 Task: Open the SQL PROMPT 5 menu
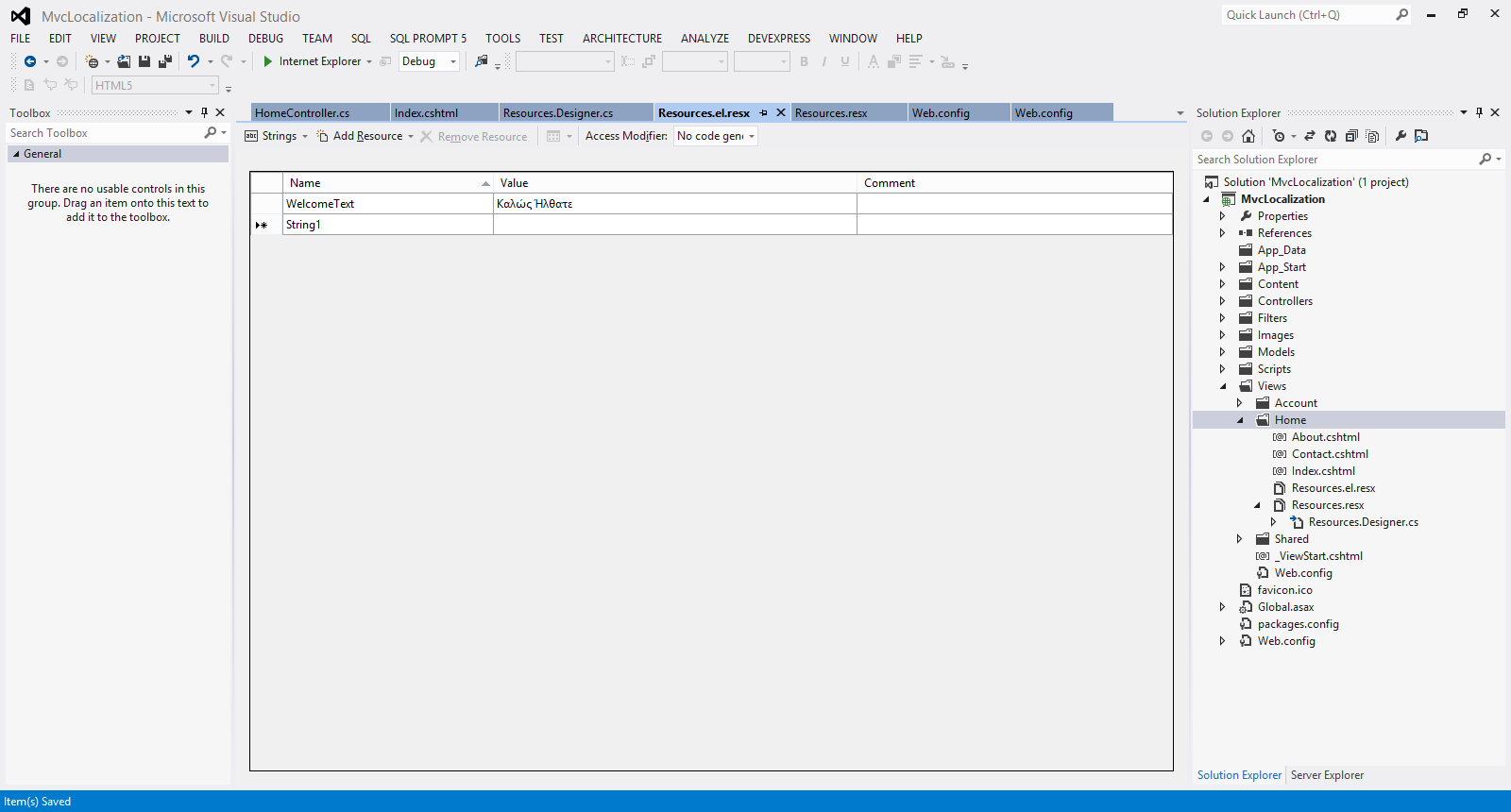click(x=428, y=39)
